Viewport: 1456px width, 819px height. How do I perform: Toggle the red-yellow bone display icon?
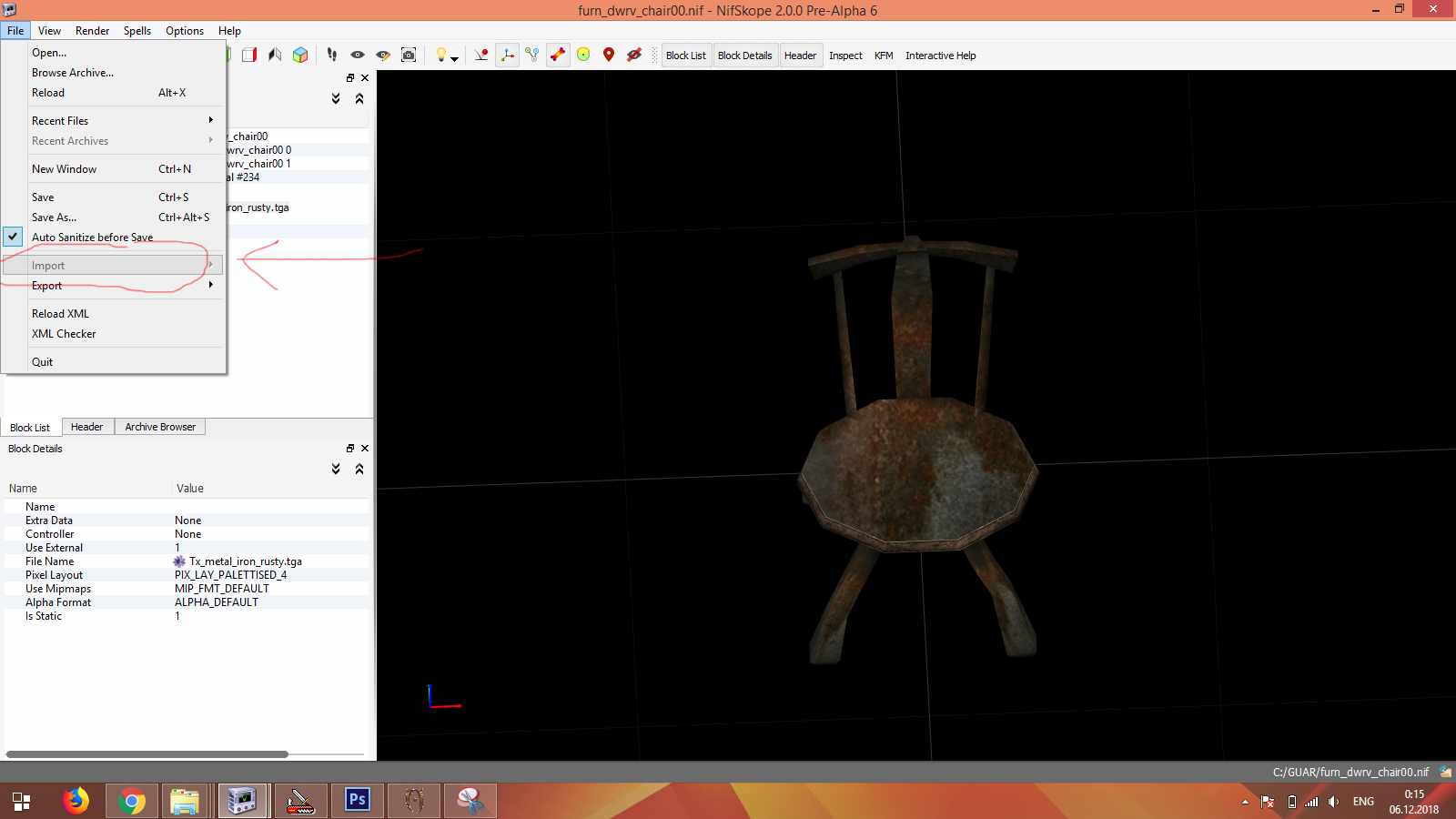click(558, 56)
